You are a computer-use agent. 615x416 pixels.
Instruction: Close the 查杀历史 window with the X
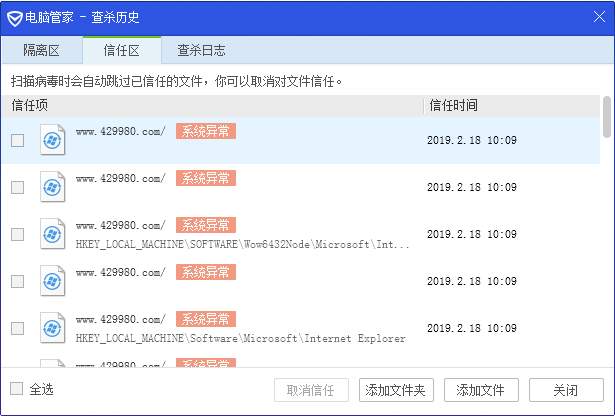599,16
